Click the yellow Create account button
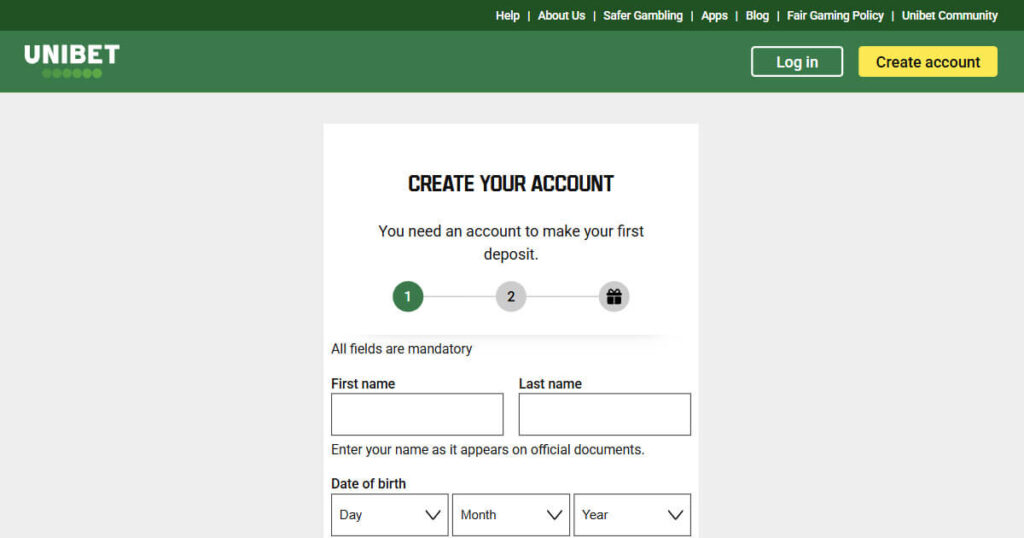Image resolution: width=1024 pixels, height=538 pixels. coord(927,61)
